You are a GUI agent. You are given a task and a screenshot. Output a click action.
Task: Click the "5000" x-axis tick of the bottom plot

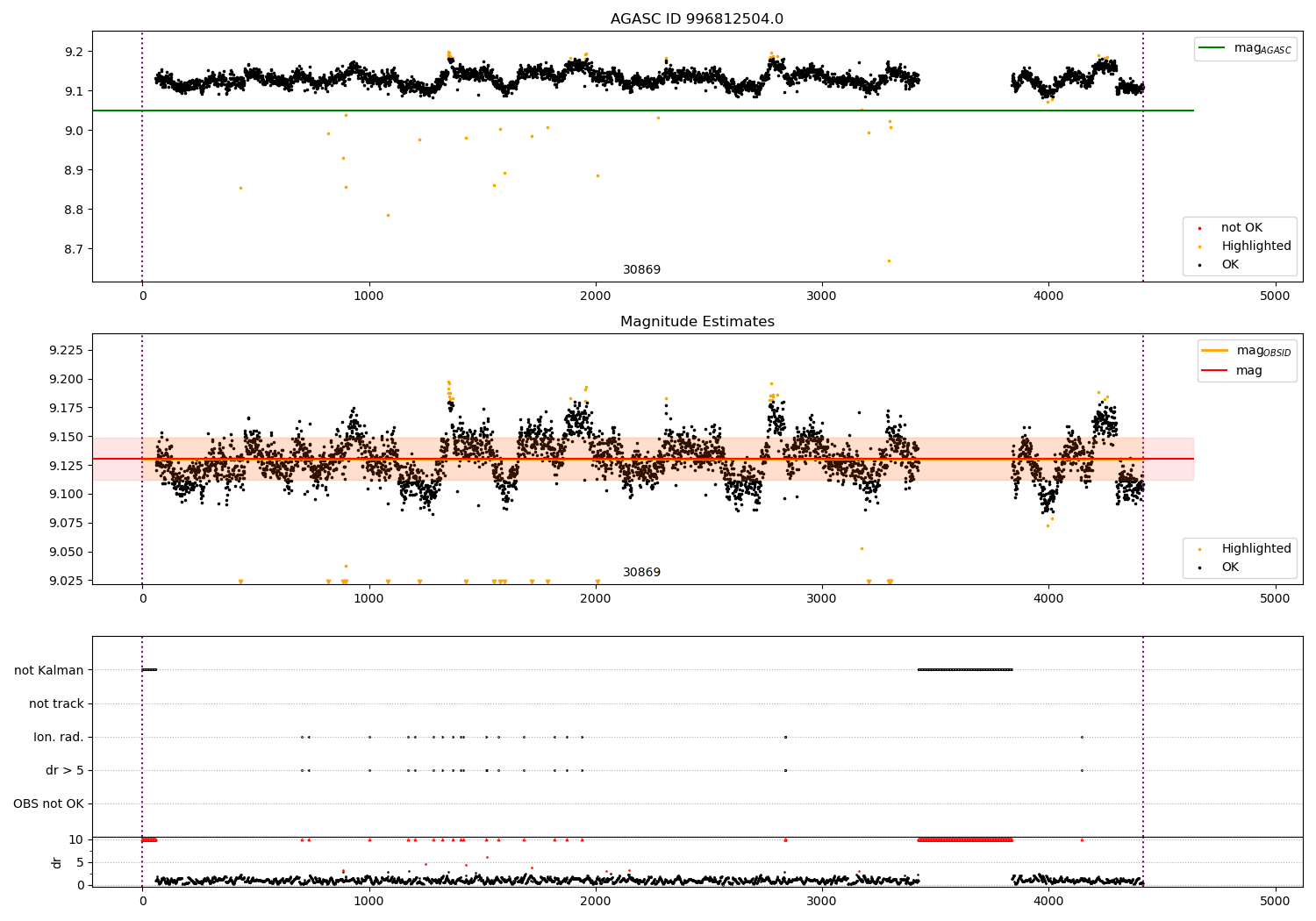coord(1275,901)
